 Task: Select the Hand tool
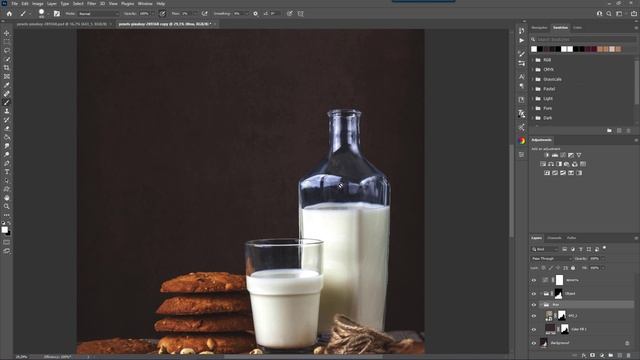coord(7,198)
